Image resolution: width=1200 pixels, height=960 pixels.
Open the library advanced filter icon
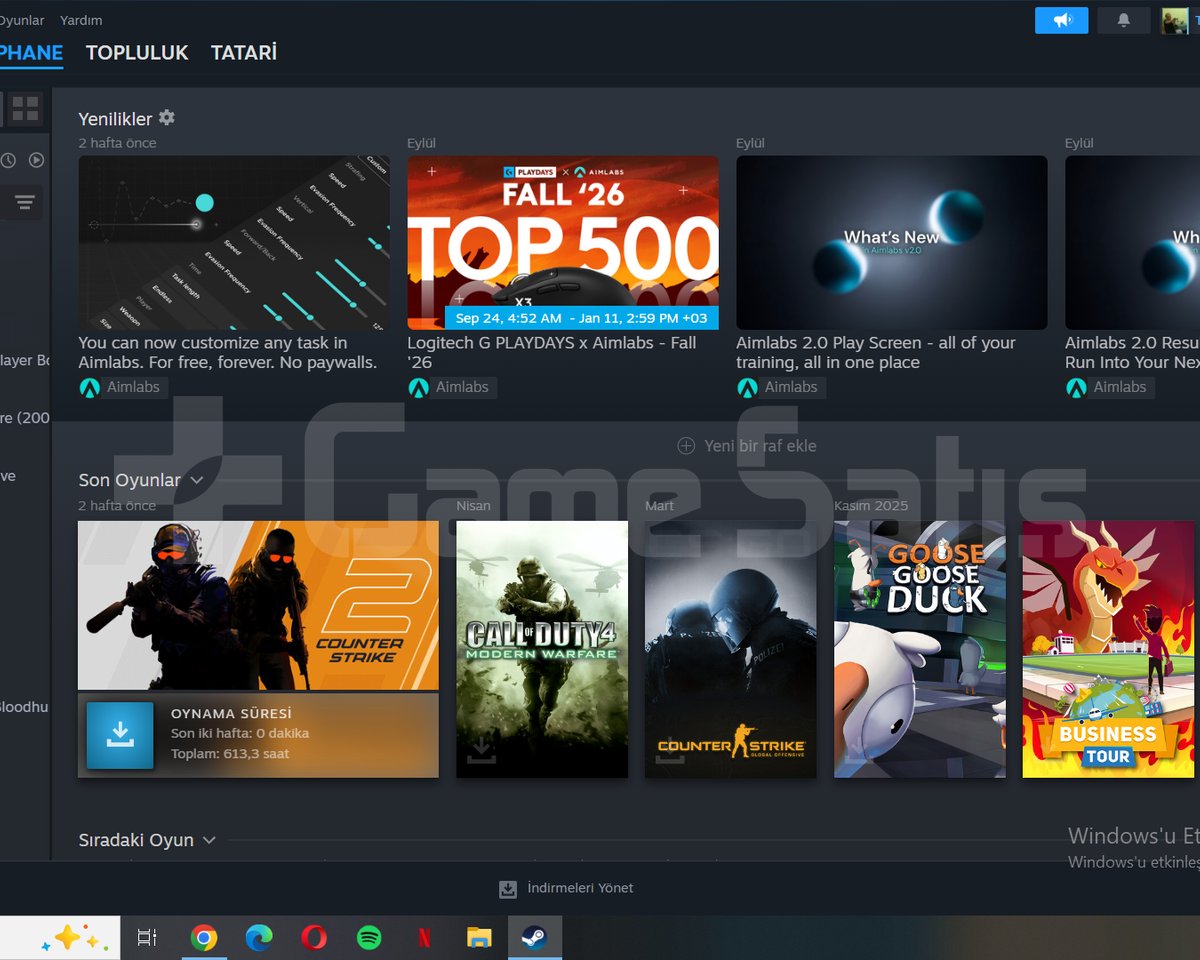25,203
